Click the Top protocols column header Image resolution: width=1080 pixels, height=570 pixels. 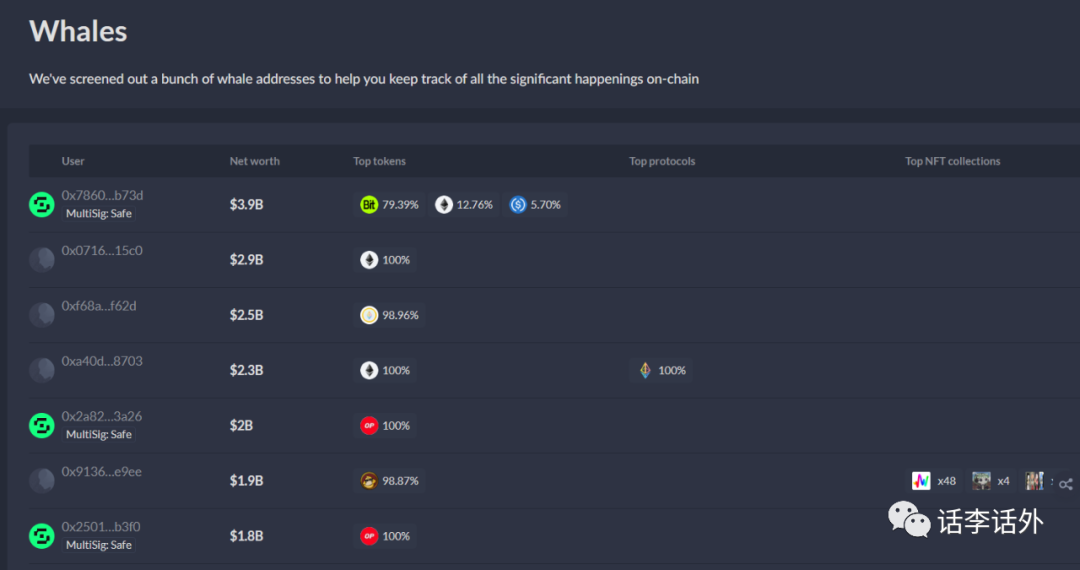coord(661,161)
